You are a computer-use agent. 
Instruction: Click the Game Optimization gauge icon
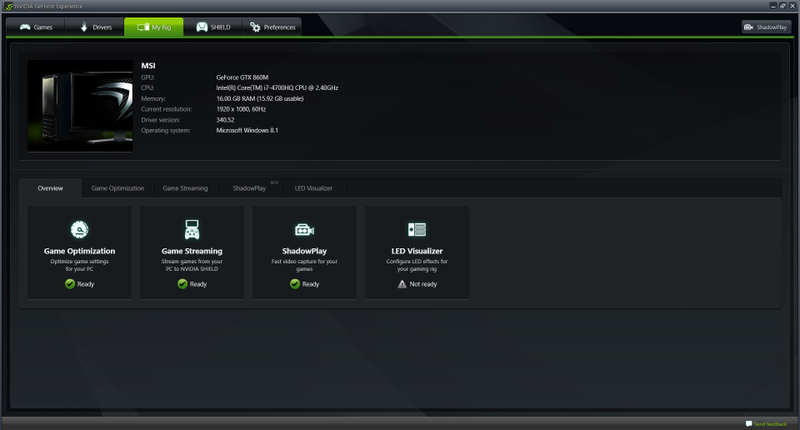[80, 230]
